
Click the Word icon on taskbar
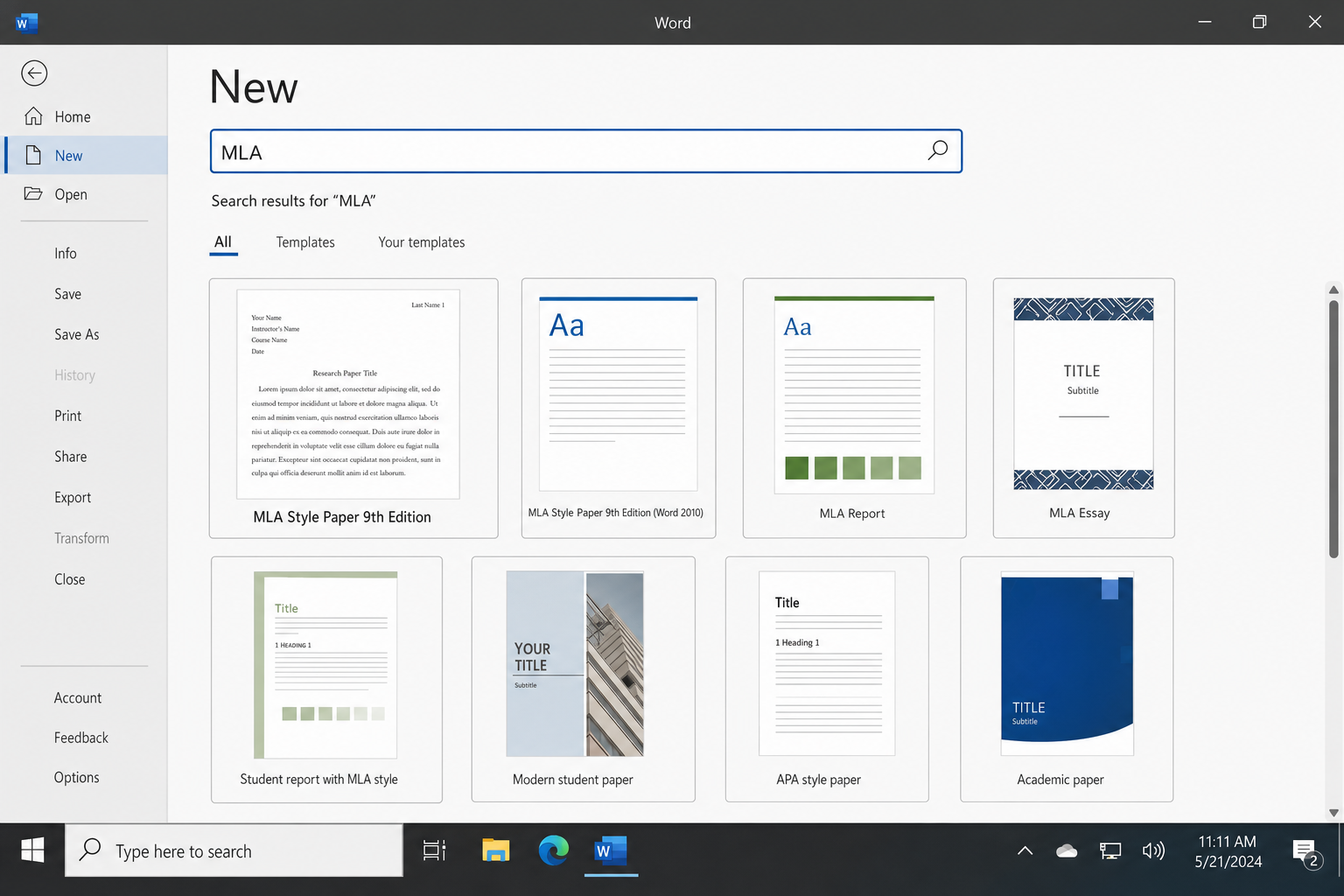tap(611, 850)
